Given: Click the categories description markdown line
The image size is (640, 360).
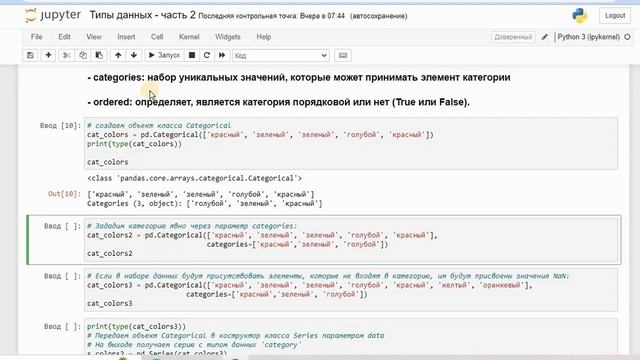Looking at the screenshot, I should click(299, 78).
